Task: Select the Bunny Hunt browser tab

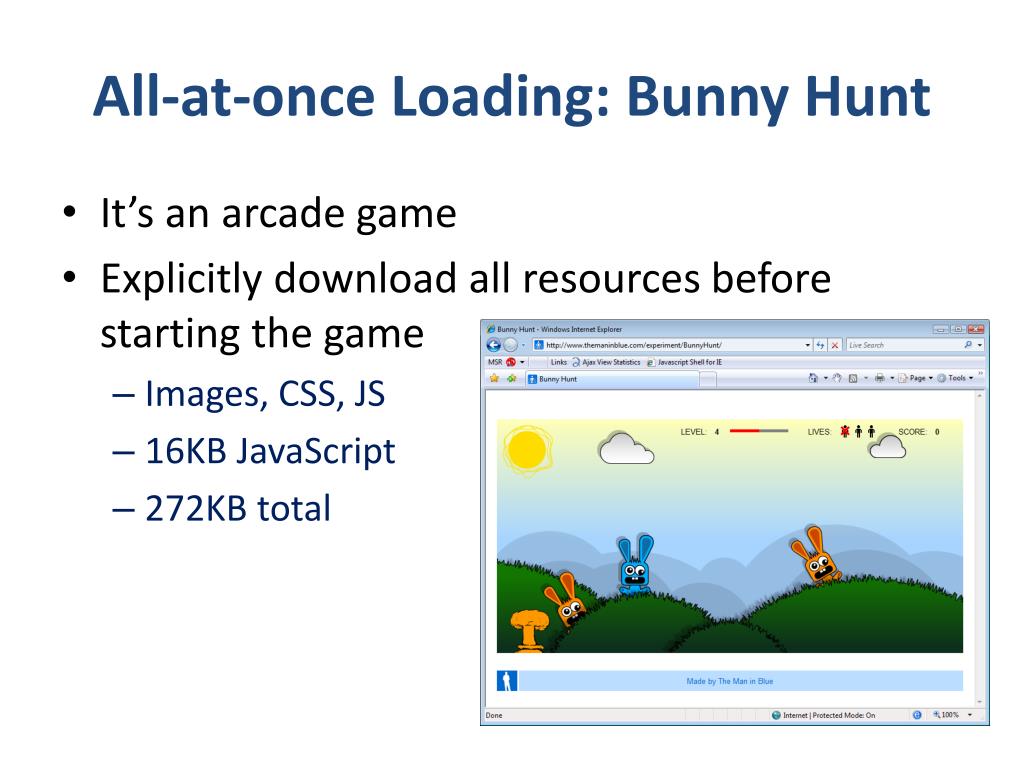Action: pyautogui.click(x=612, y=379)
